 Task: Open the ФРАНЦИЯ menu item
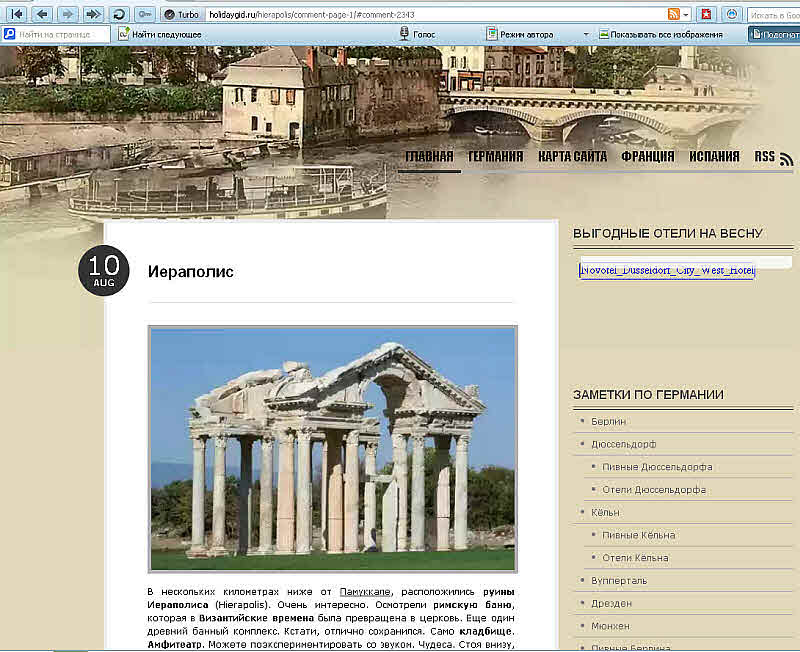coord(647,156)
